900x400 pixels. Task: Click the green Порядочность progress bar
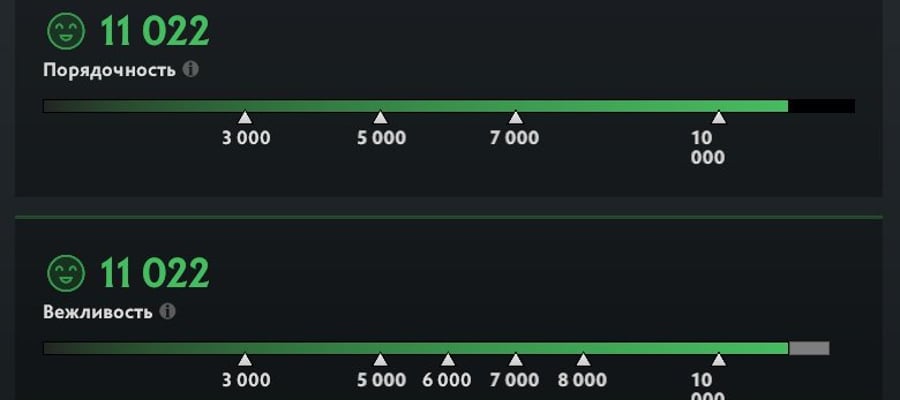[x=416, y=106]
